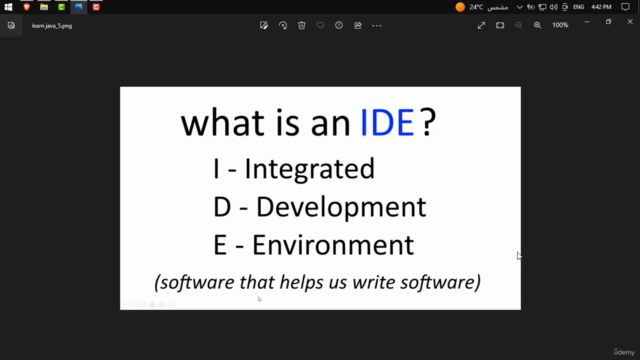Rotate the image

coord(283,25)
